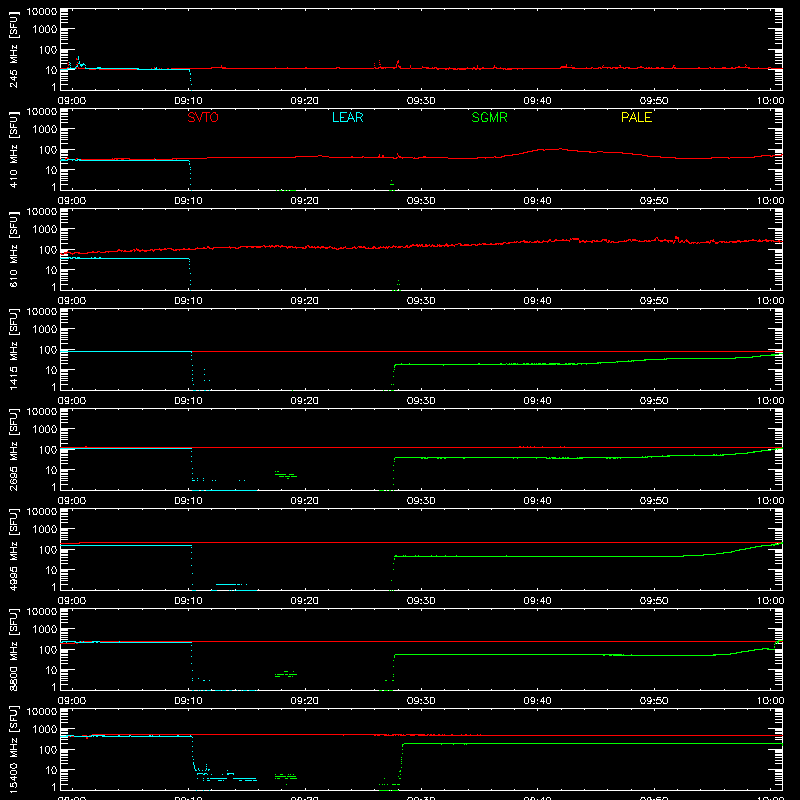The width and height of the screenshot is (800, 800).
Task: Click the 10000 tick label on 8800 MHz panel
Action: [42, 612]
